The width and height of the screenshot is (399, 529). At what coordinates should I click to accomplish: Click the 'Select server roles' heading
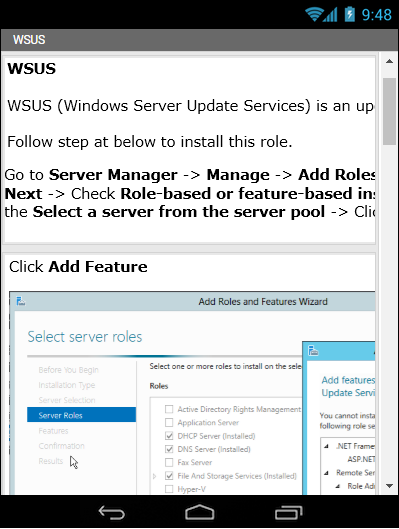coord(85,337)
